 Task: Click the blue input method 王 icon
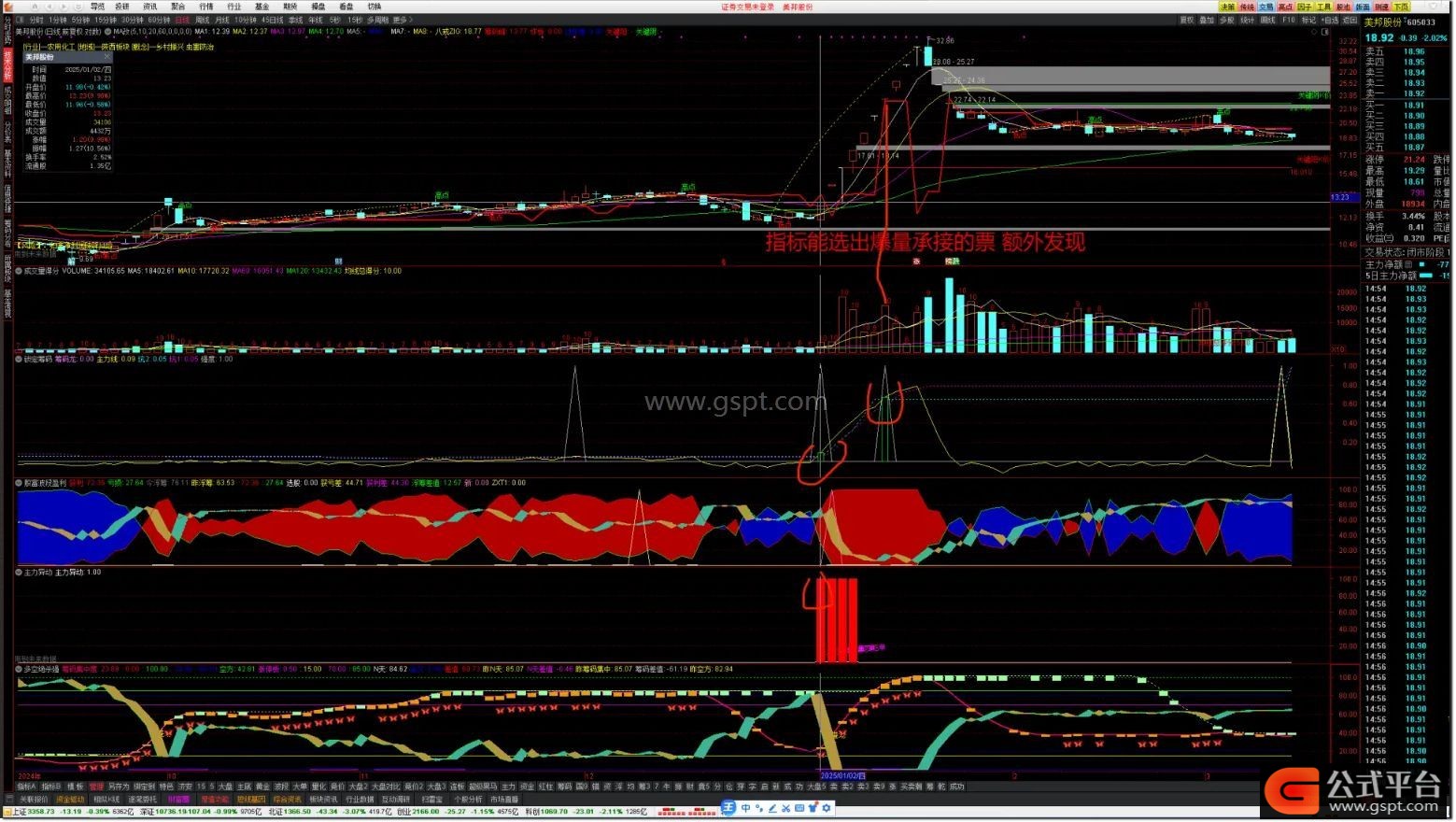728,808
